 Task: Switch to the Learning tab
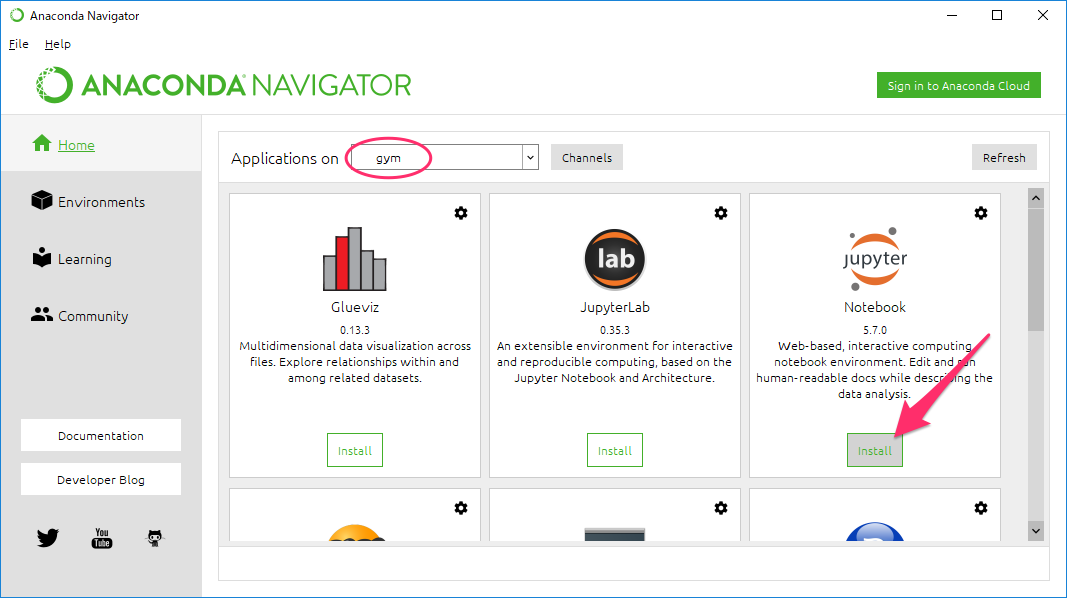101,258
